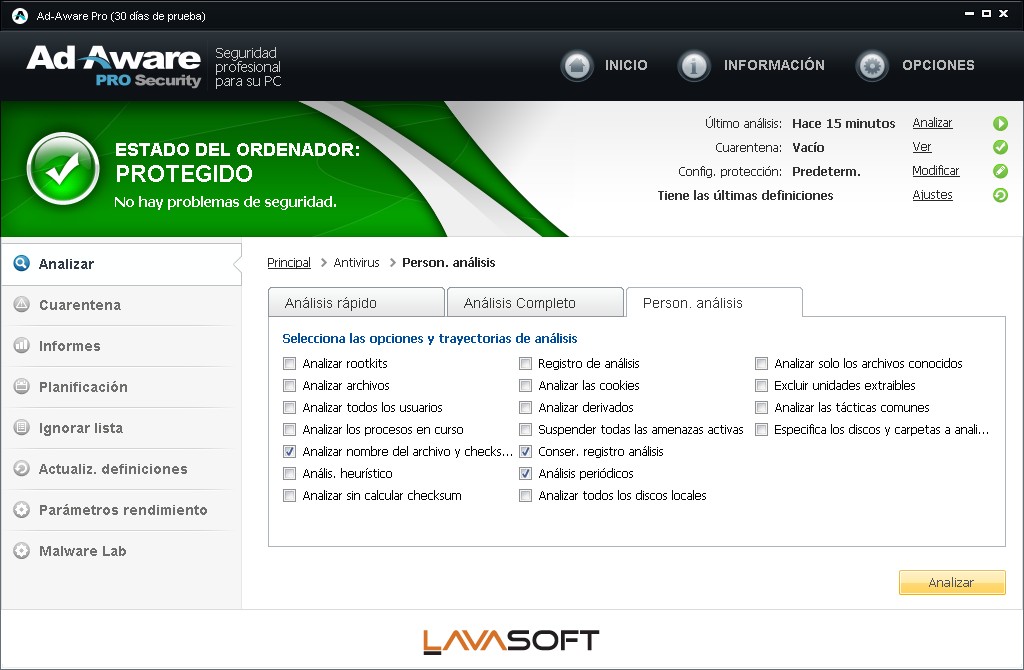
Task: Click the Información info icon
Action: click(x=694, y=65)
